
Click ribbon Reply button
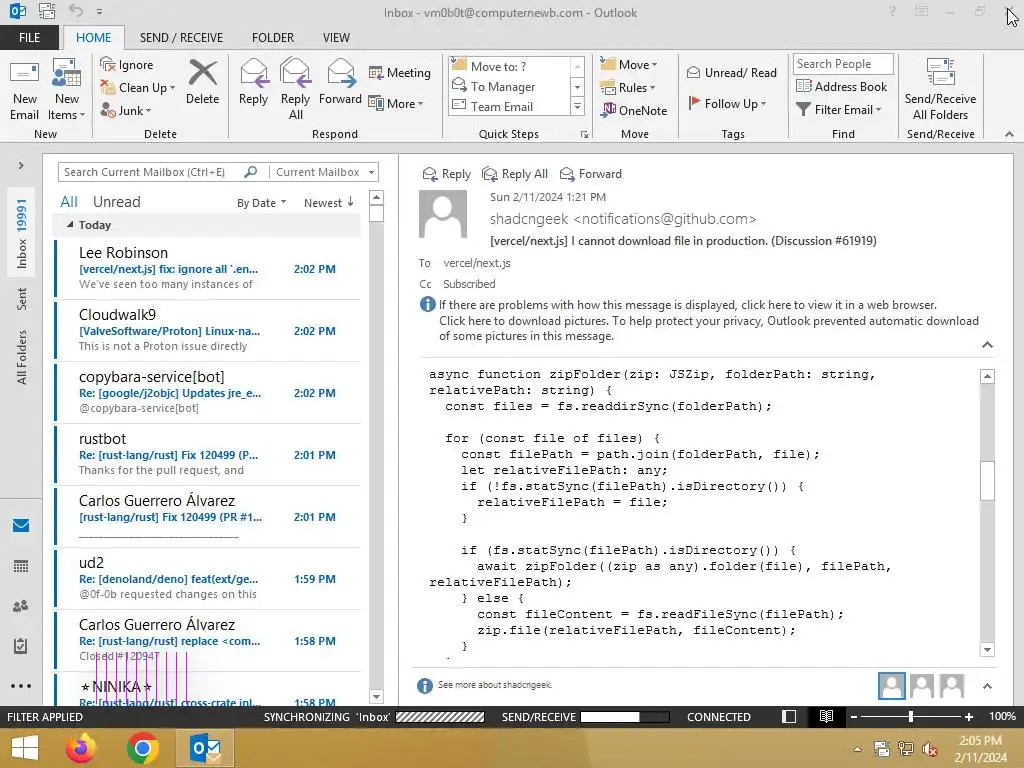click(x=253, y=82)
